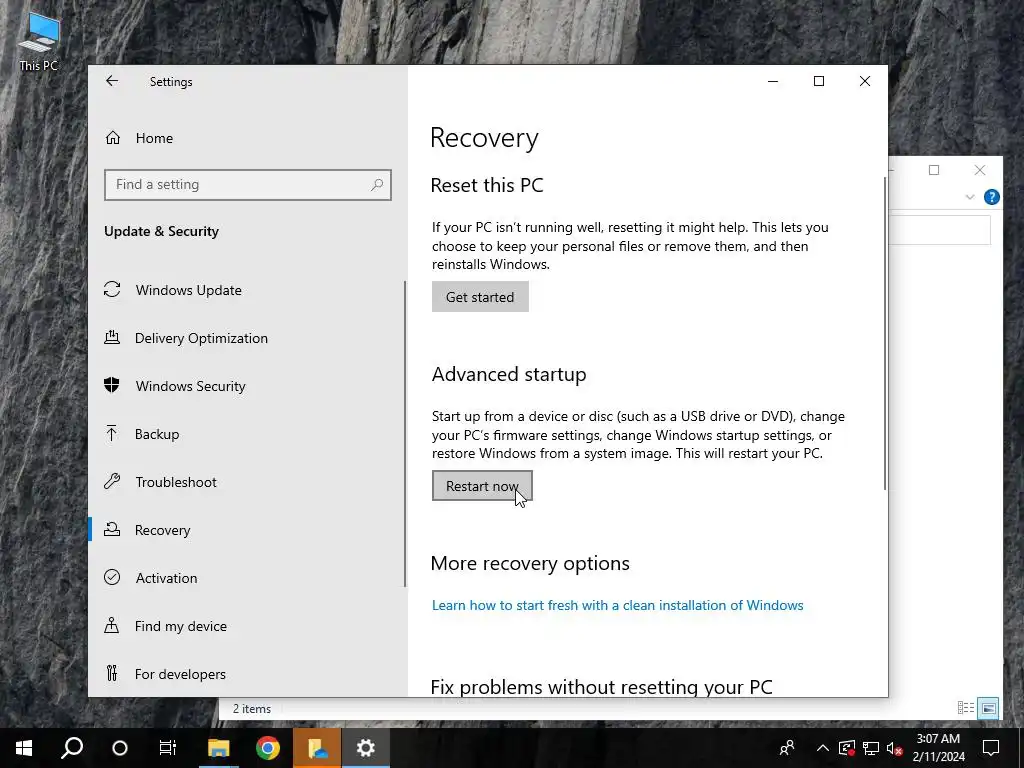This screenshot has height=768, width=1024.
Task: Open People from taskbar
Action: [788, 748]
